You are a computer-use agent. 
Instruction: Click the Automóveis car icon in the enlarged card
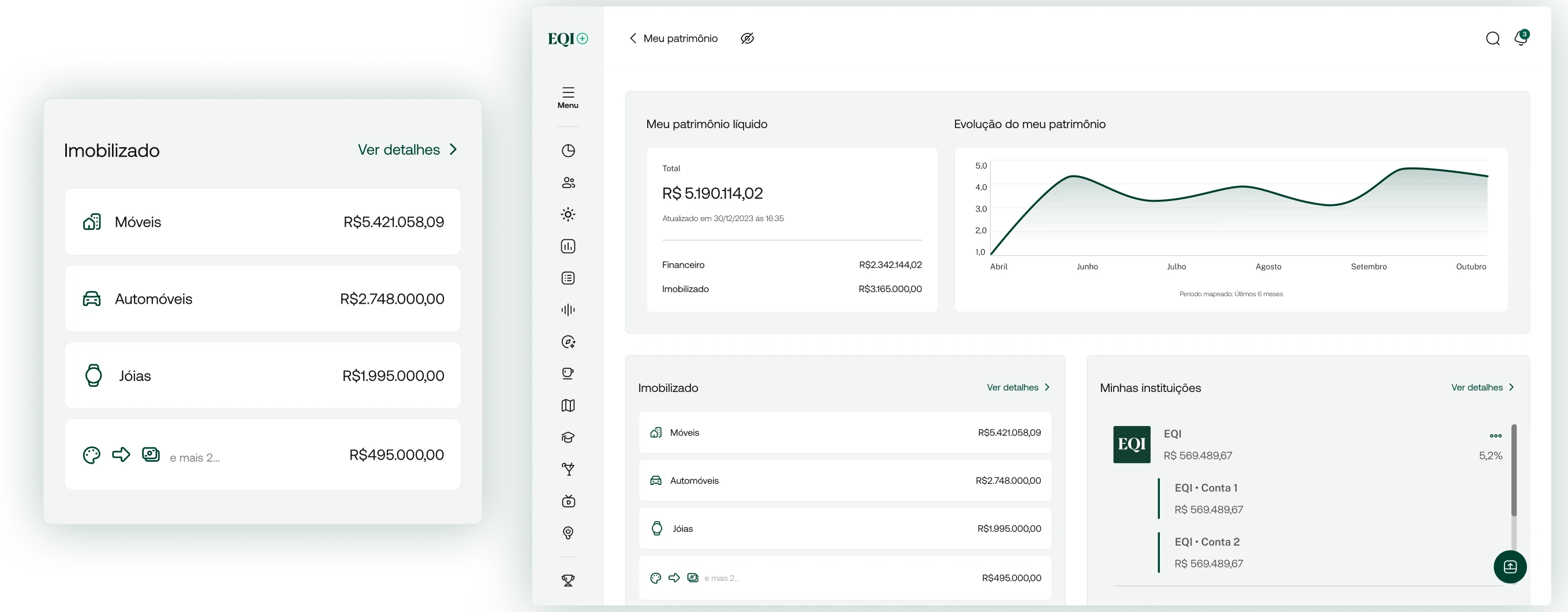(x=92, y=299)
